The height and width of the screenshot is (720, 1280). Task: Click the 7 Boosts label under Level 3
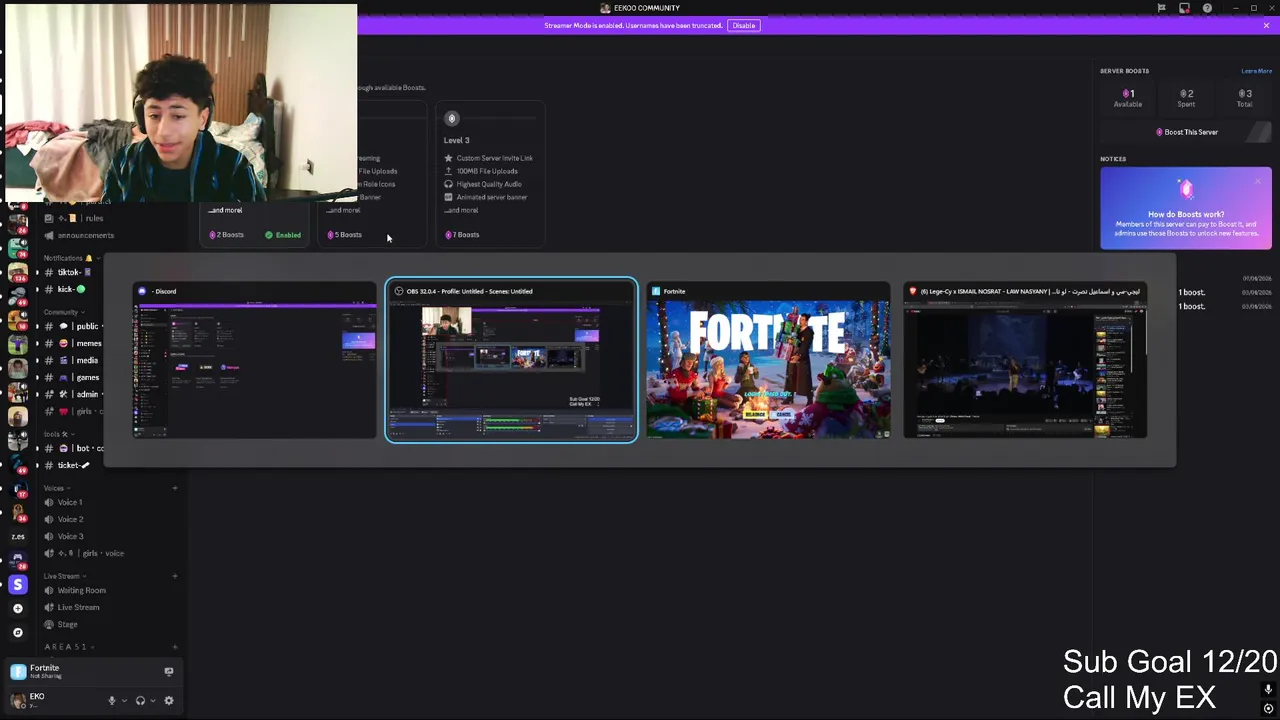point(462,235)
